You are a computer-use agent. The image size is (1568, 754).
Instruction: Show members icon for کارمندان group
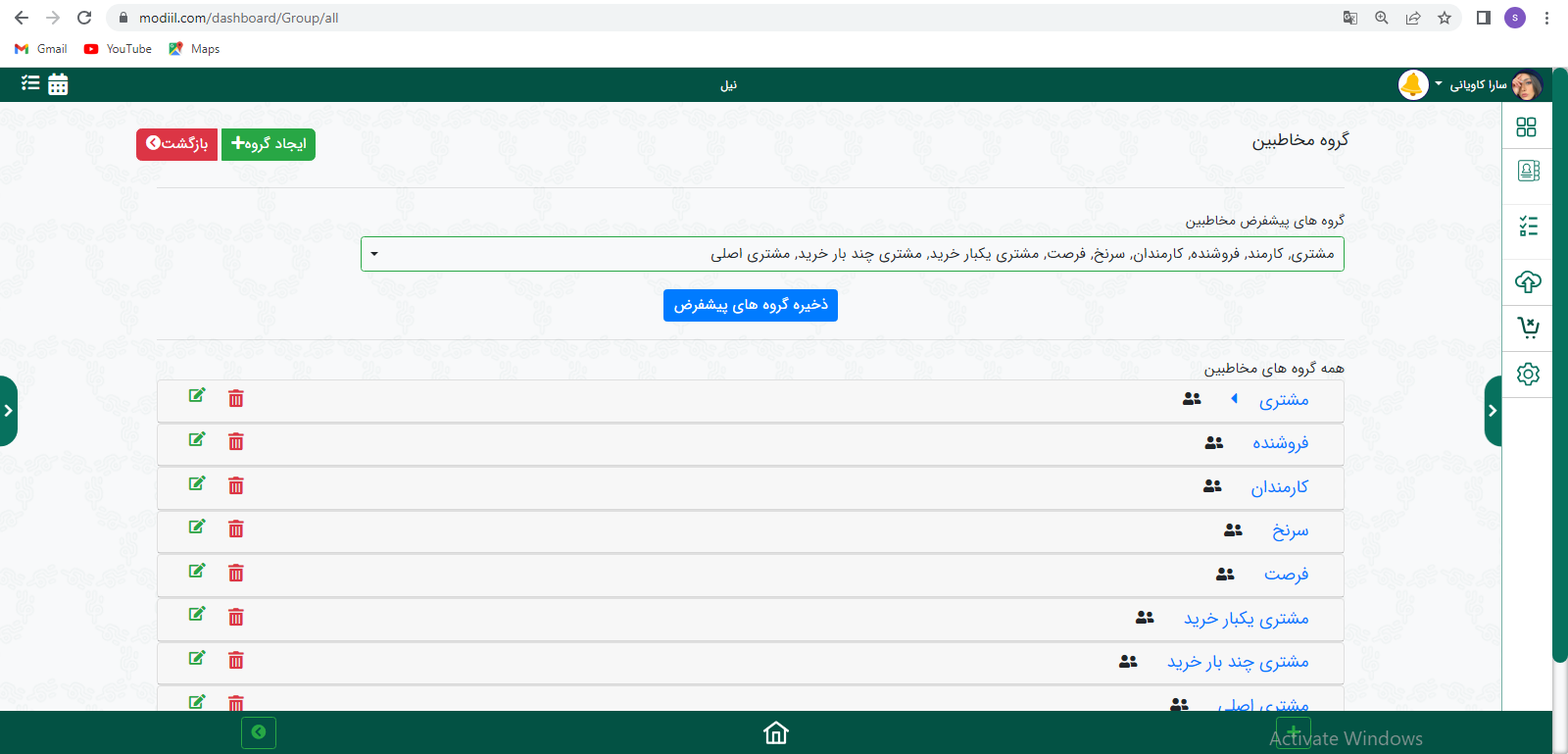pos(1212,486)
